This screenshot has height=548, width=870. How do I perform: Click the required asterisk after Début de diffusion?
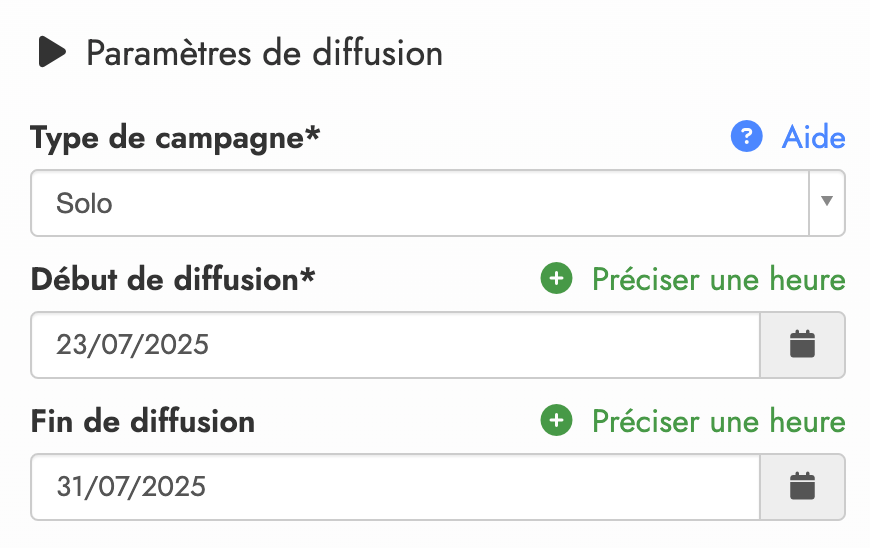point(308,276)
